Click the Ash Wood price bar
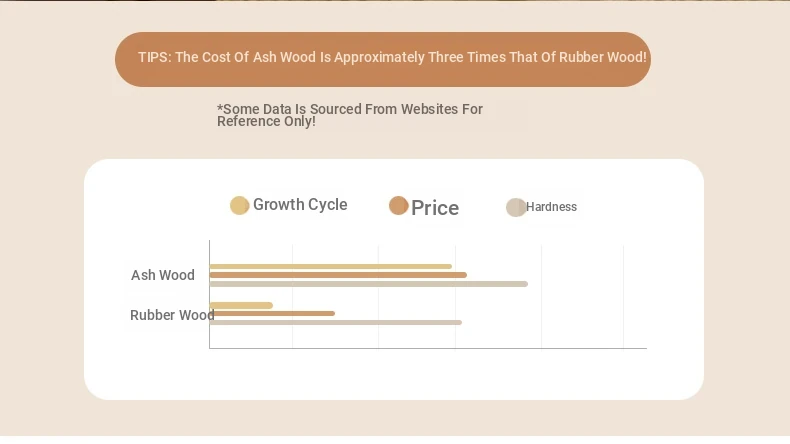Viewport: 790px width, 444px height. 338,275
